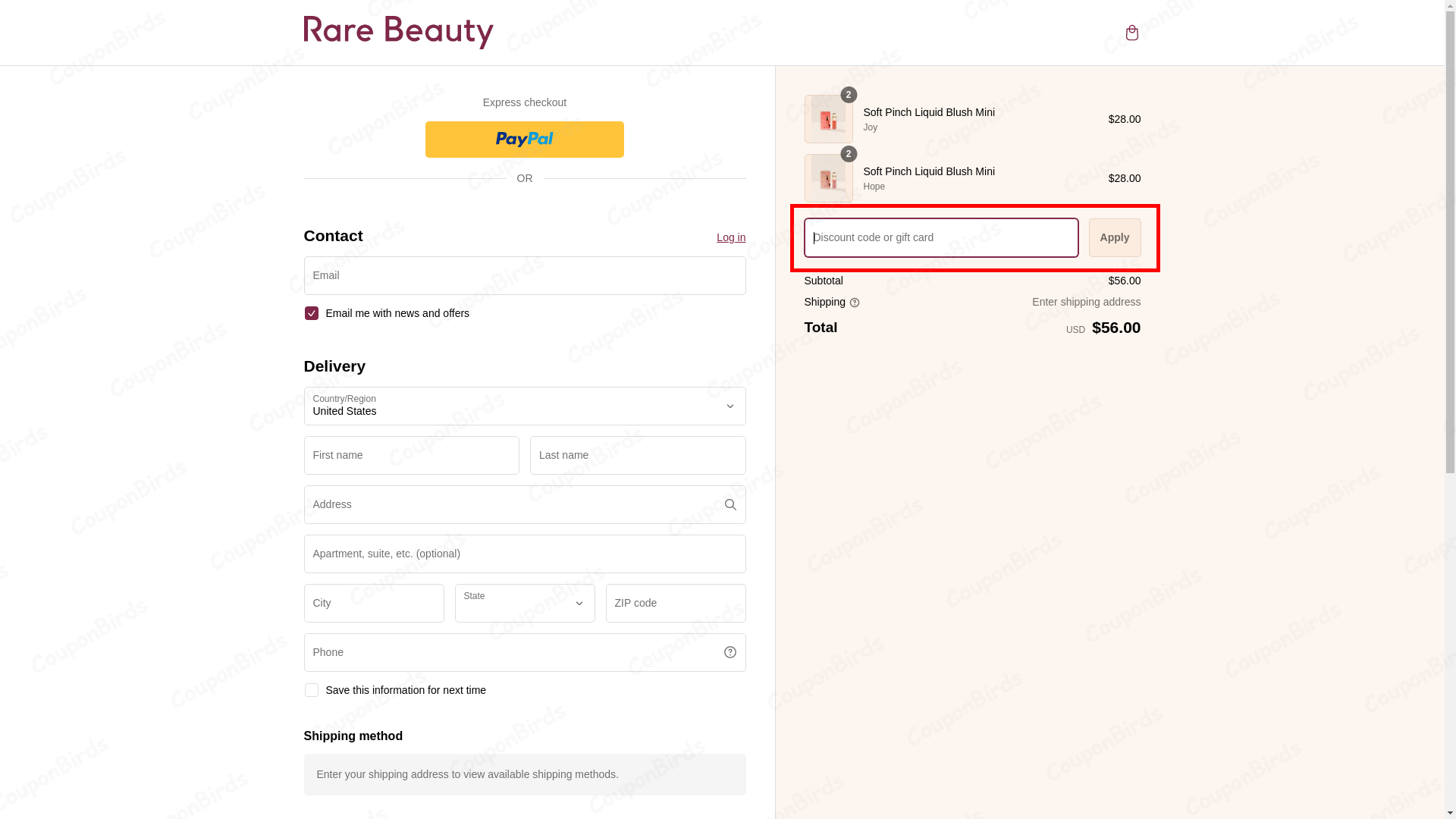The width and height of the screenshot is (1456, 819).
Task: Click the scrollbar down arrow
Action: pos(1449,813)
